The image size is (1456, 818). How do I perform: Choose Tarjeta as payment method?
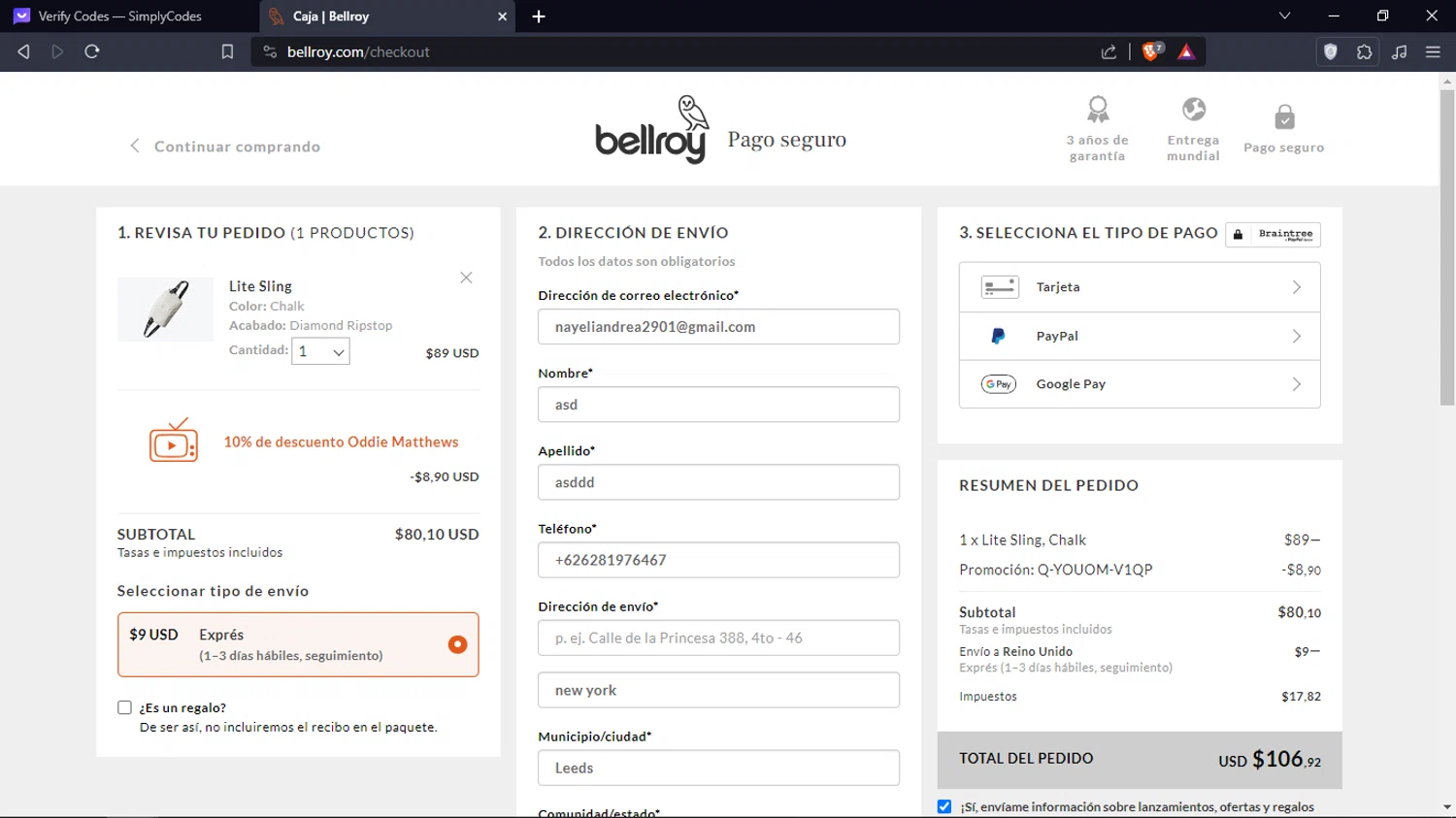click(x=1140, y=287)
